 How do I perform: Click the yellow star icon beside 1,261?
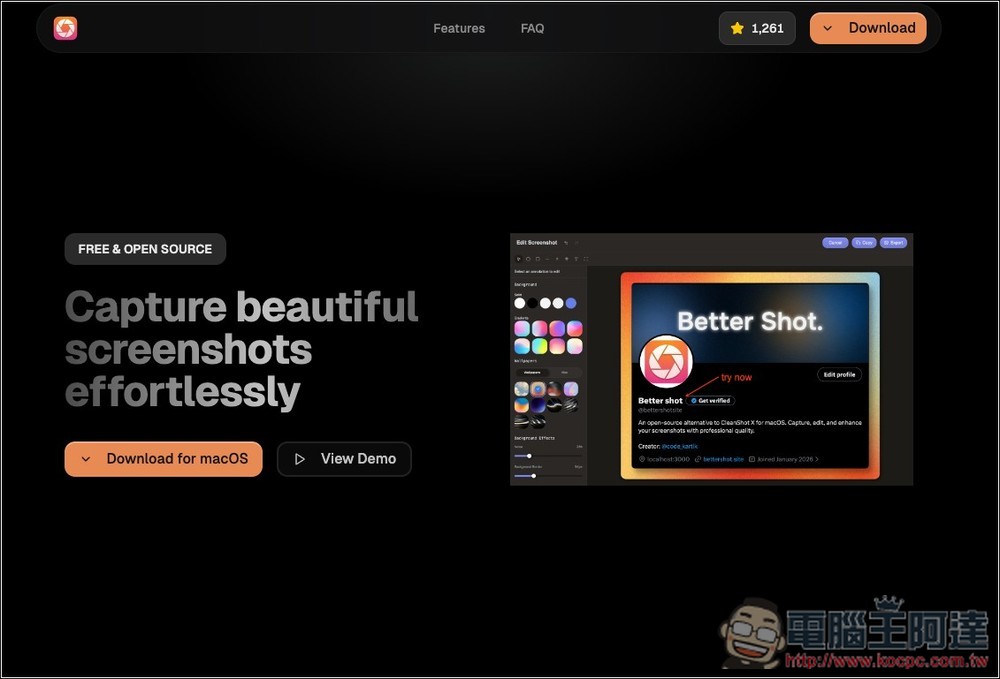tap(737, 28)
